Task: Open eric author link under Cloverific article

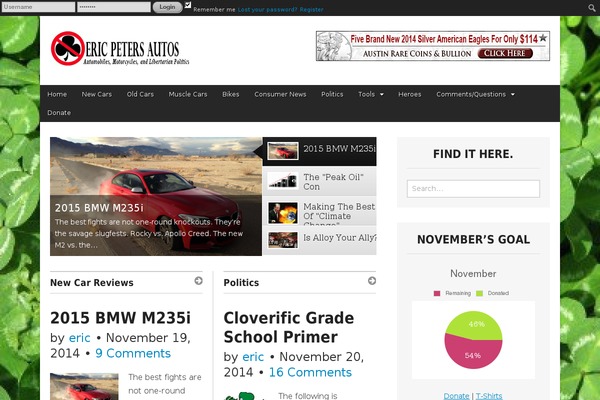Action: pos(253,357)
